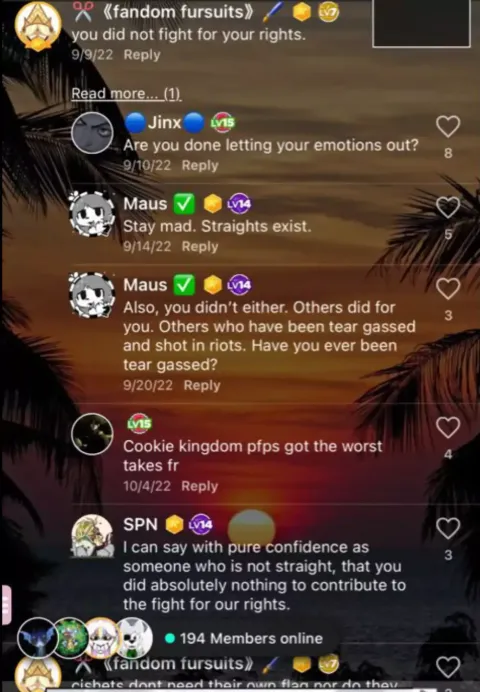This screenshot has height=692, width=480.
Task: Reply to Maus's 9/14/22 comment
Action: pos(200,246)
